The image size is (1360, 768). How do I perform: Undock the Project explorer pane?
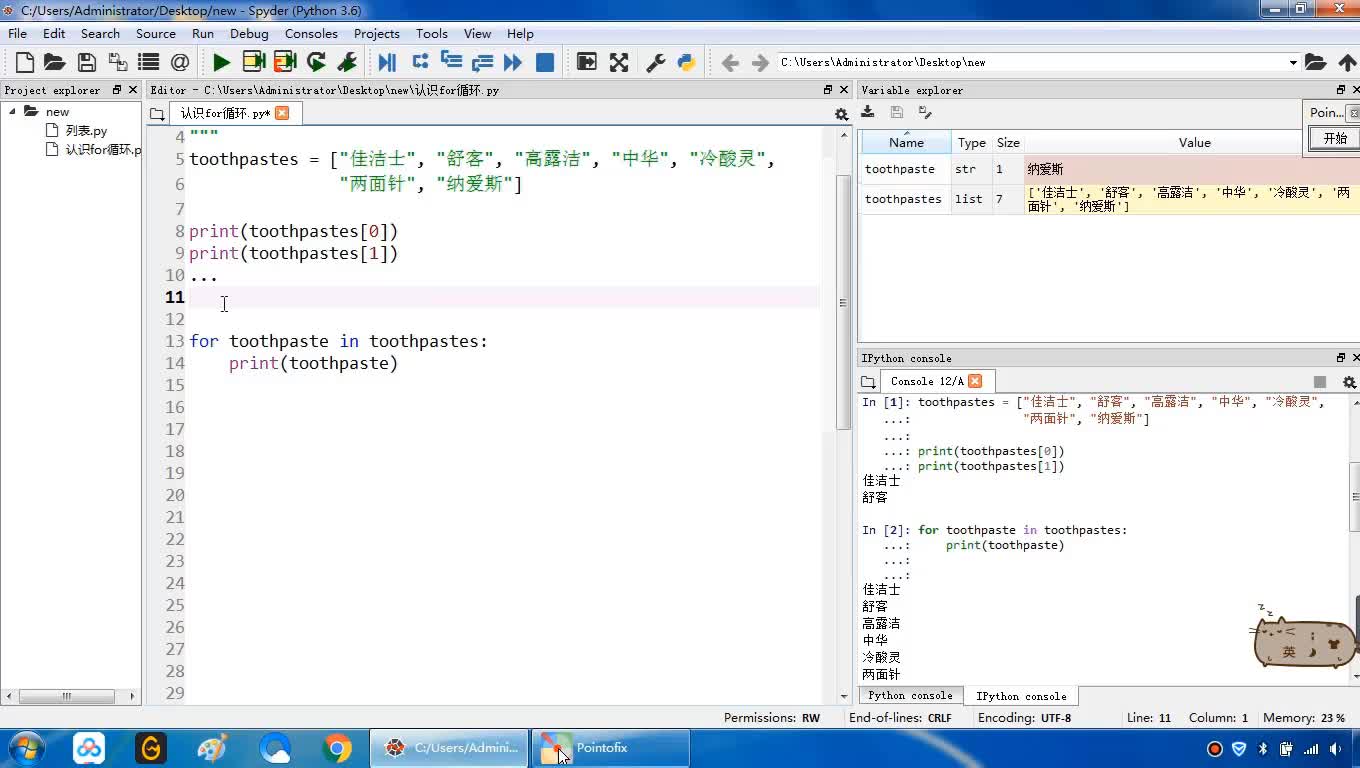click(x=117, y=90)
